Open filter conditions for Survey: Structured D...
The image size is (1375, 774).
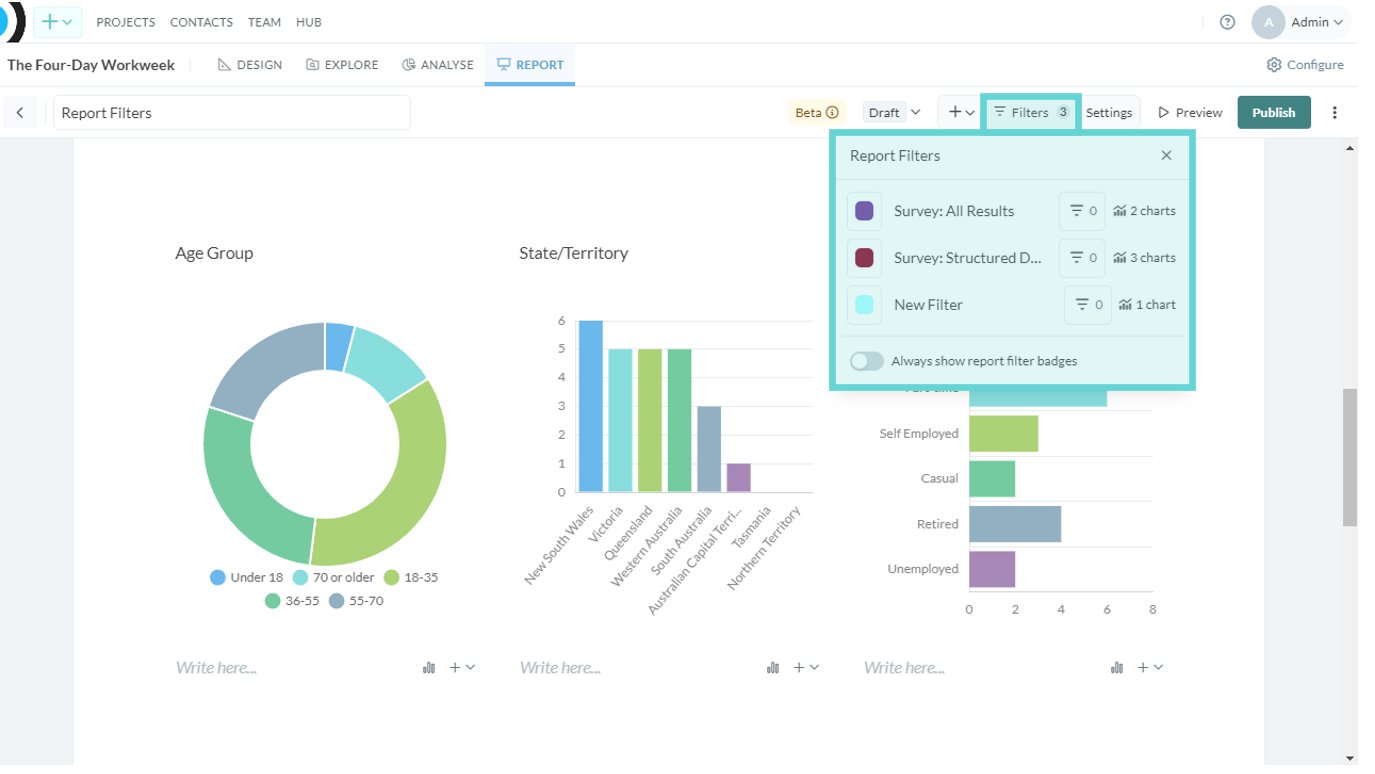click(x=1082, y=258)
